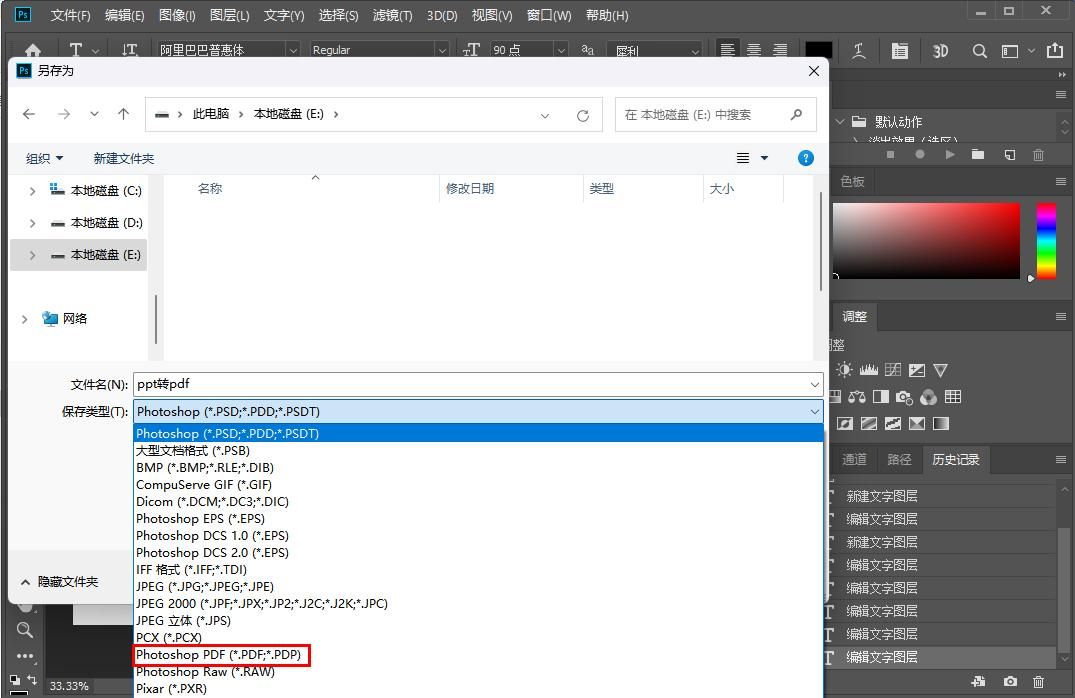Switch to the 通道 tab
The height and width of the screenshot is (698, 1075).
(x=854, y=459)
